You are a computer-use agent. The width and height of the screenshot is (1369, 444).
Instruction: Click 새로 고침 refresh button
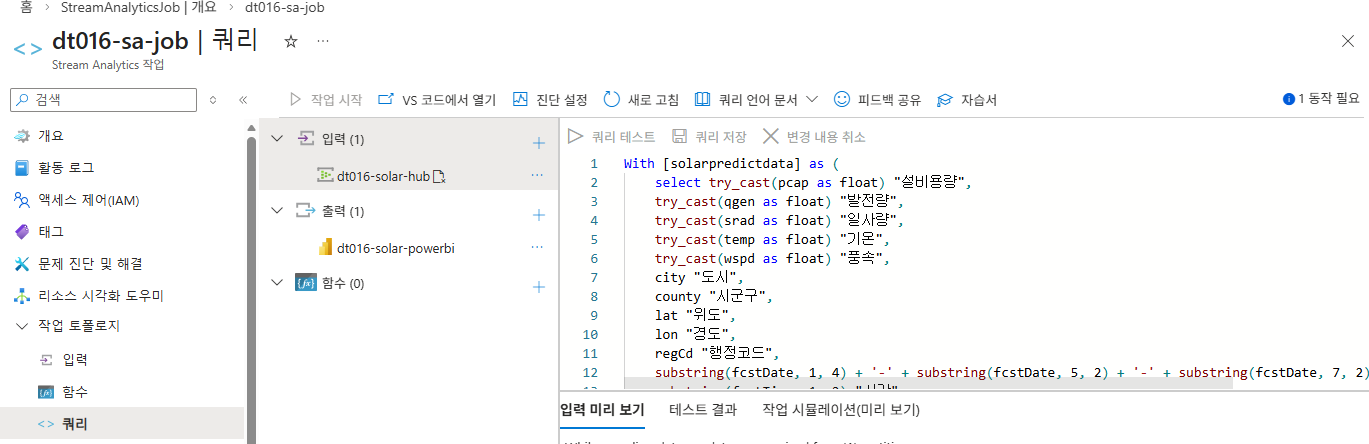[x=641, y=100]
